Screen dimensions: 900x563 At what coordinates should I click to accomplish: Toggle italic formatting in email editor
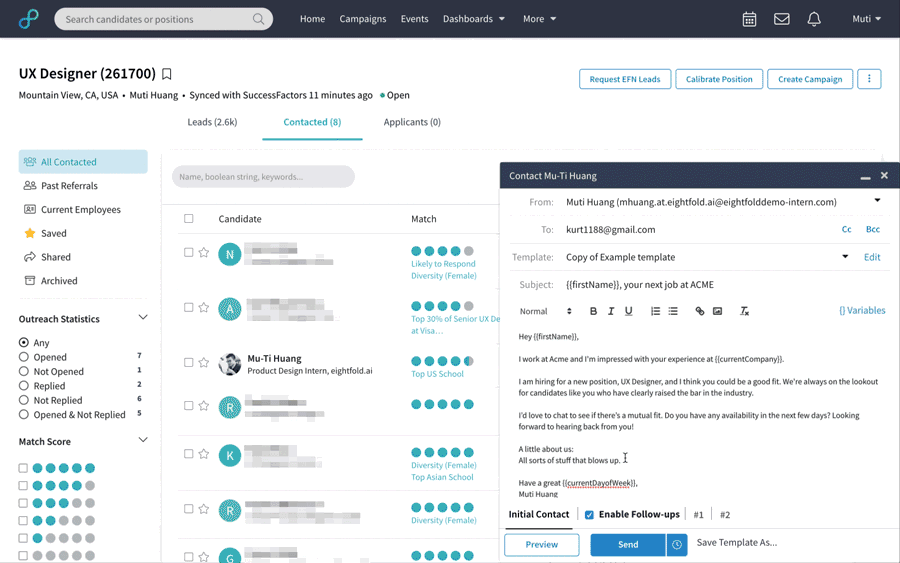pyautogui.click(x=611, y=311)
